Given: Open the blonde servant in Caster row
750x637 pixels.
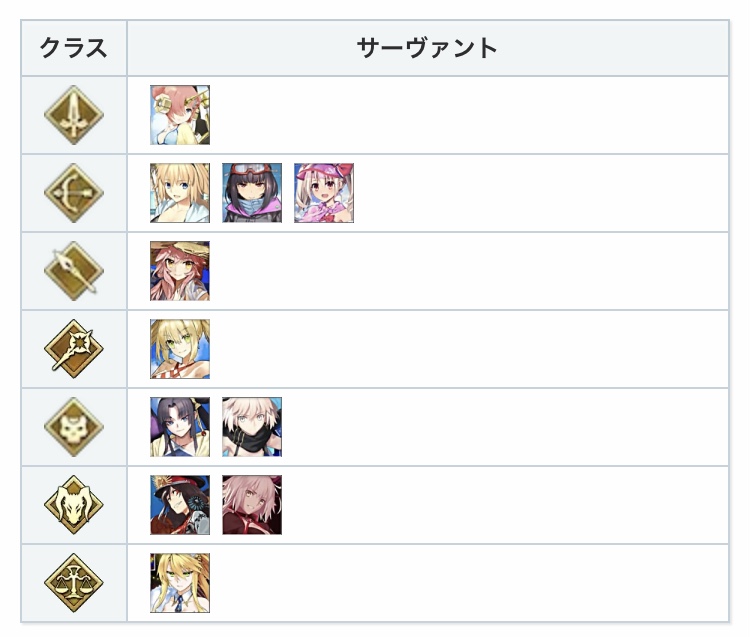Looking at the screenshot, I should click(x=180, y=349).
